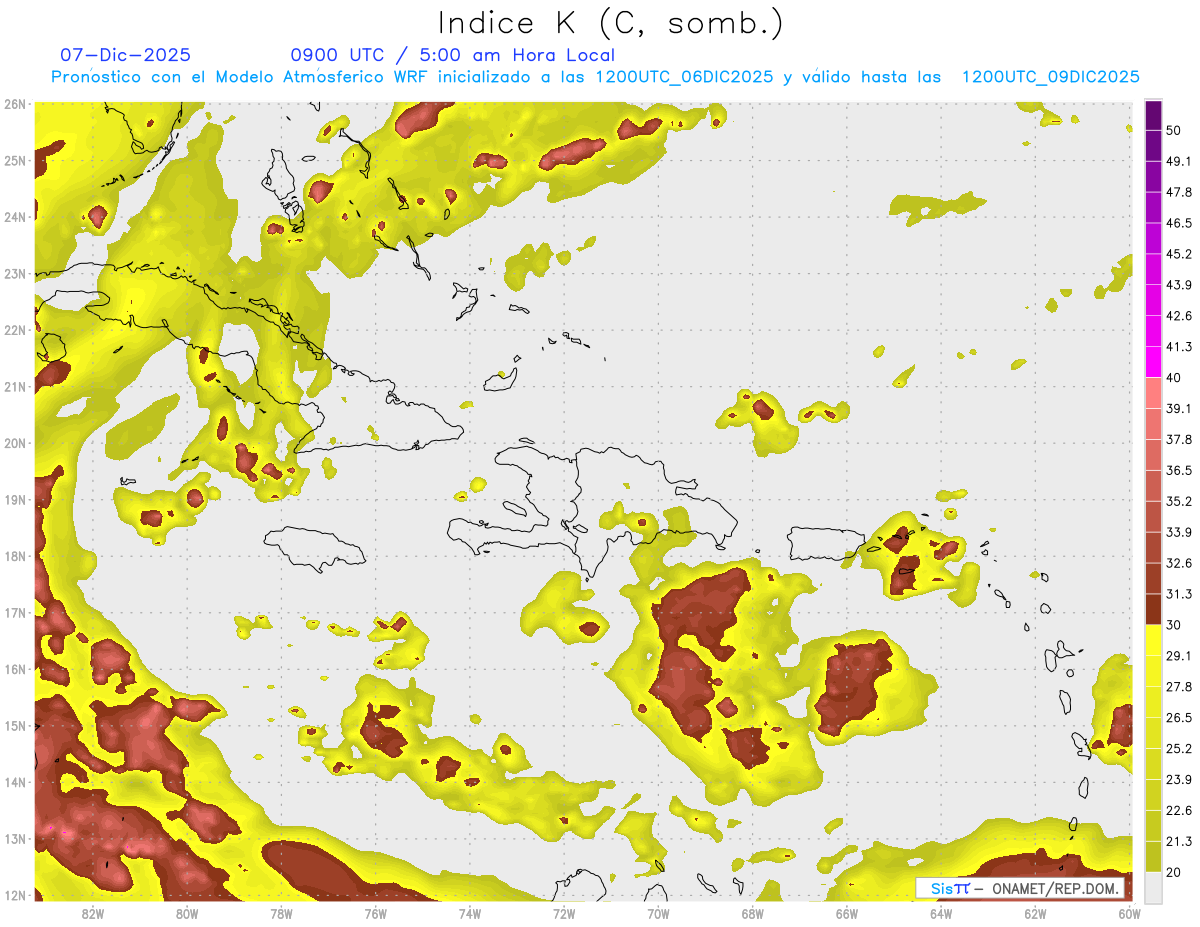Viewport: 1200px width, 927px height.
Task: Click the colorbar value '46.5'
Action: tap(1180, 223)
